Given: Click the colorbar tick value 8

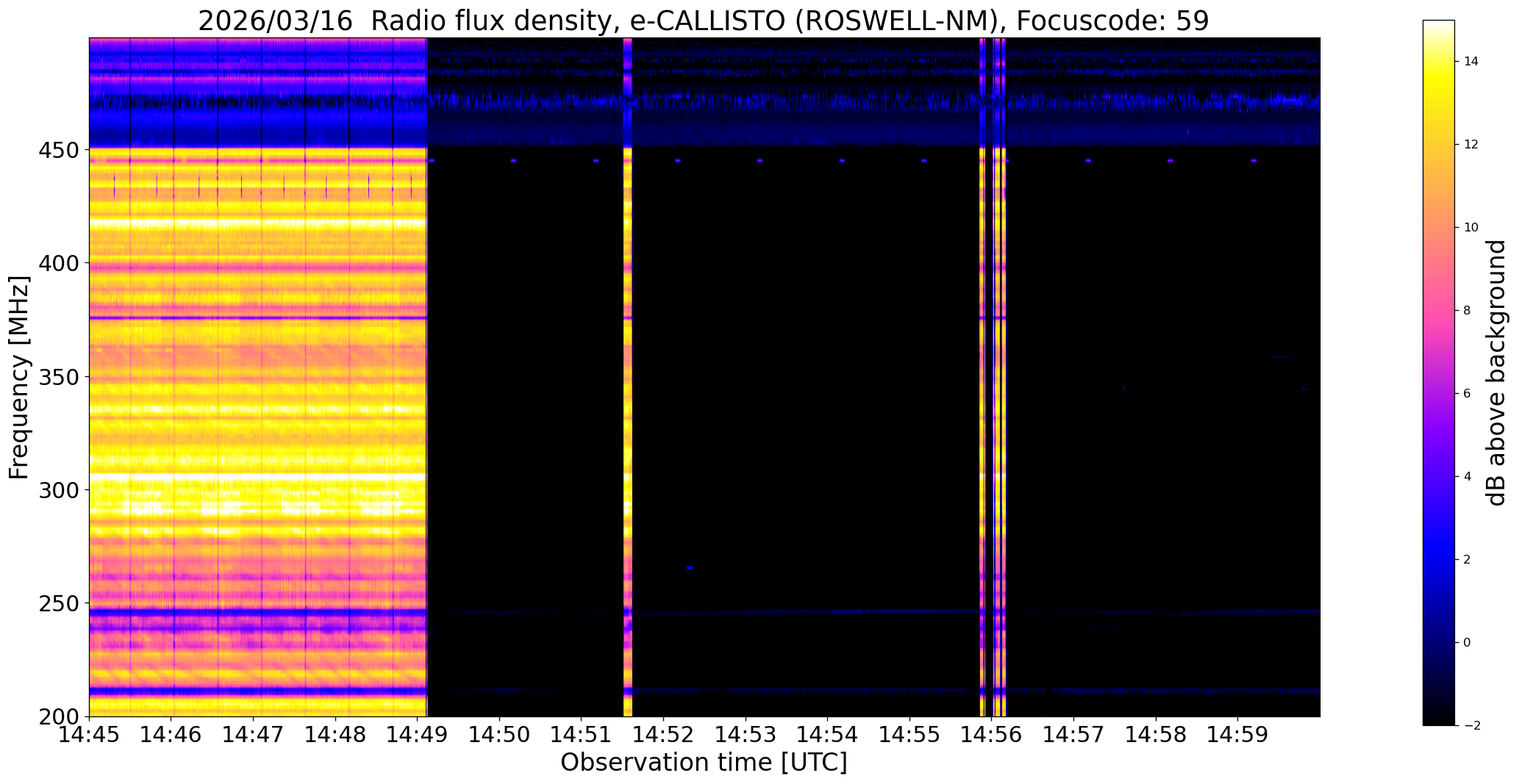Looking at the screenshot, I should tap(1468, 311).
